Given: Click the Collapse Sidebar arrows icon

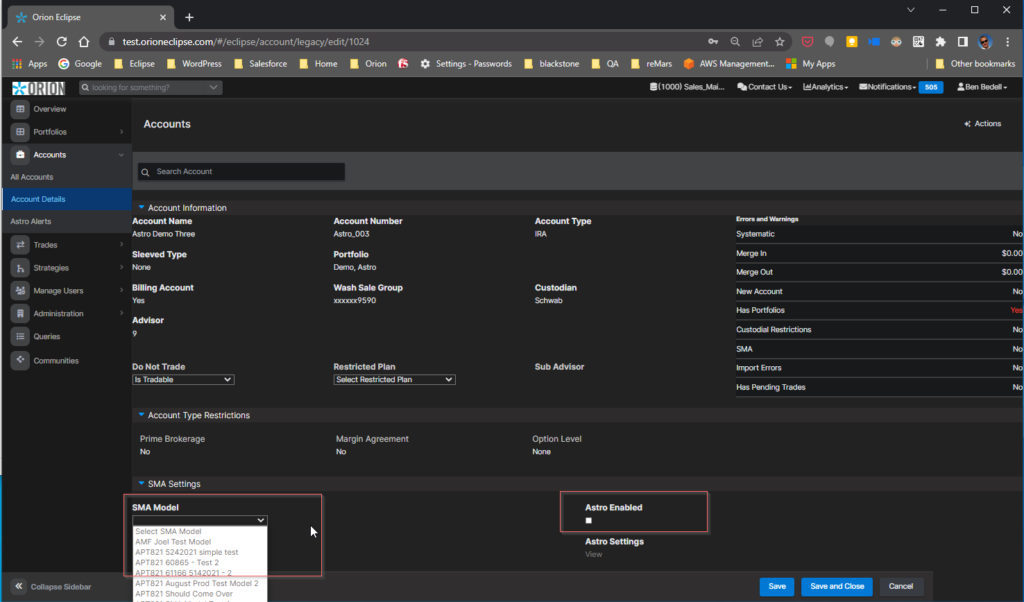Looking at the screenshot, I should (19, 586).
